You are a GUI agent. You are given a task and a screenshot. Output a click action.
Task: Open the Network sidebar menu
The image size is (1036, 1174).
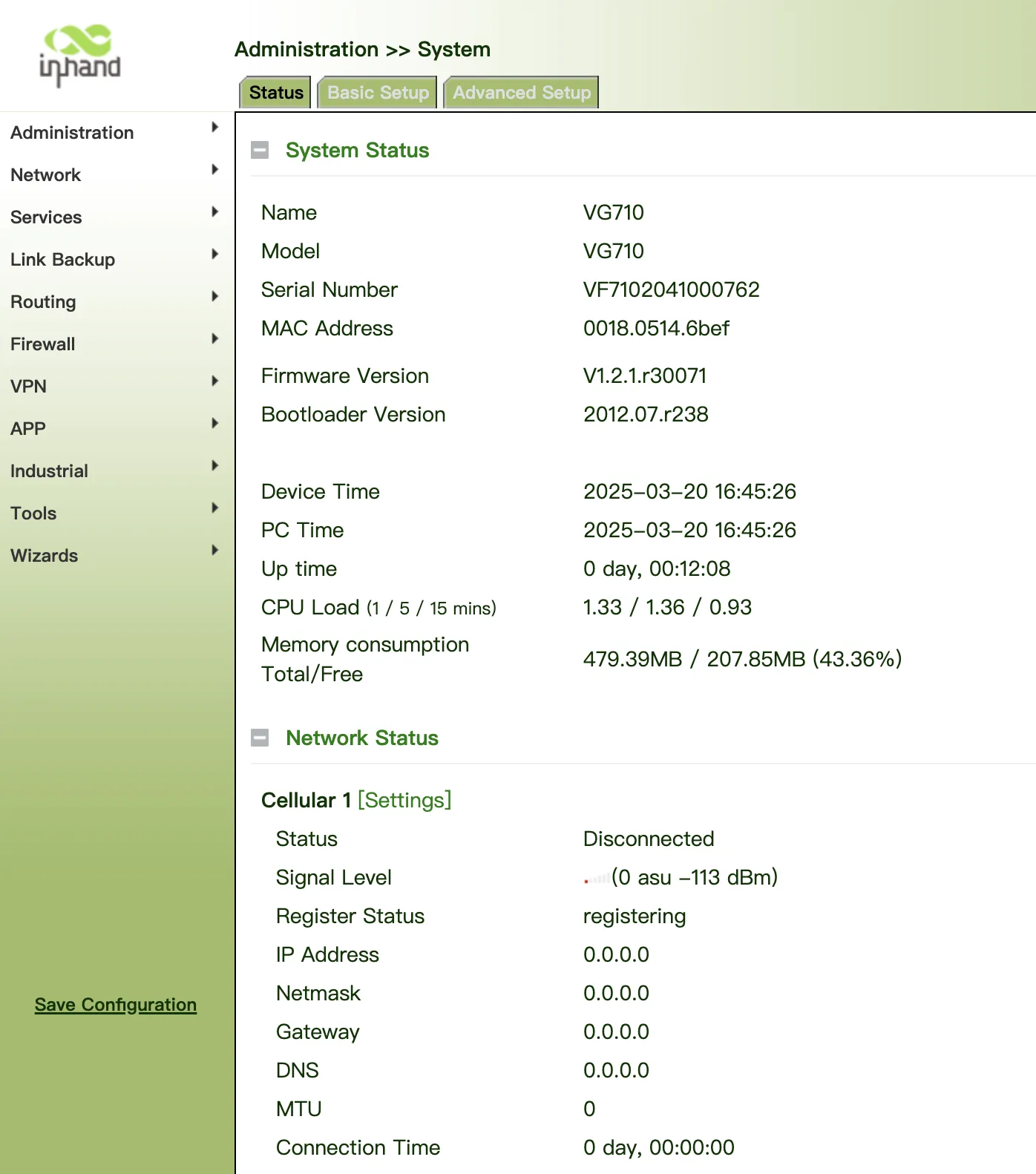pyautogui.click(x=45, y=175)
